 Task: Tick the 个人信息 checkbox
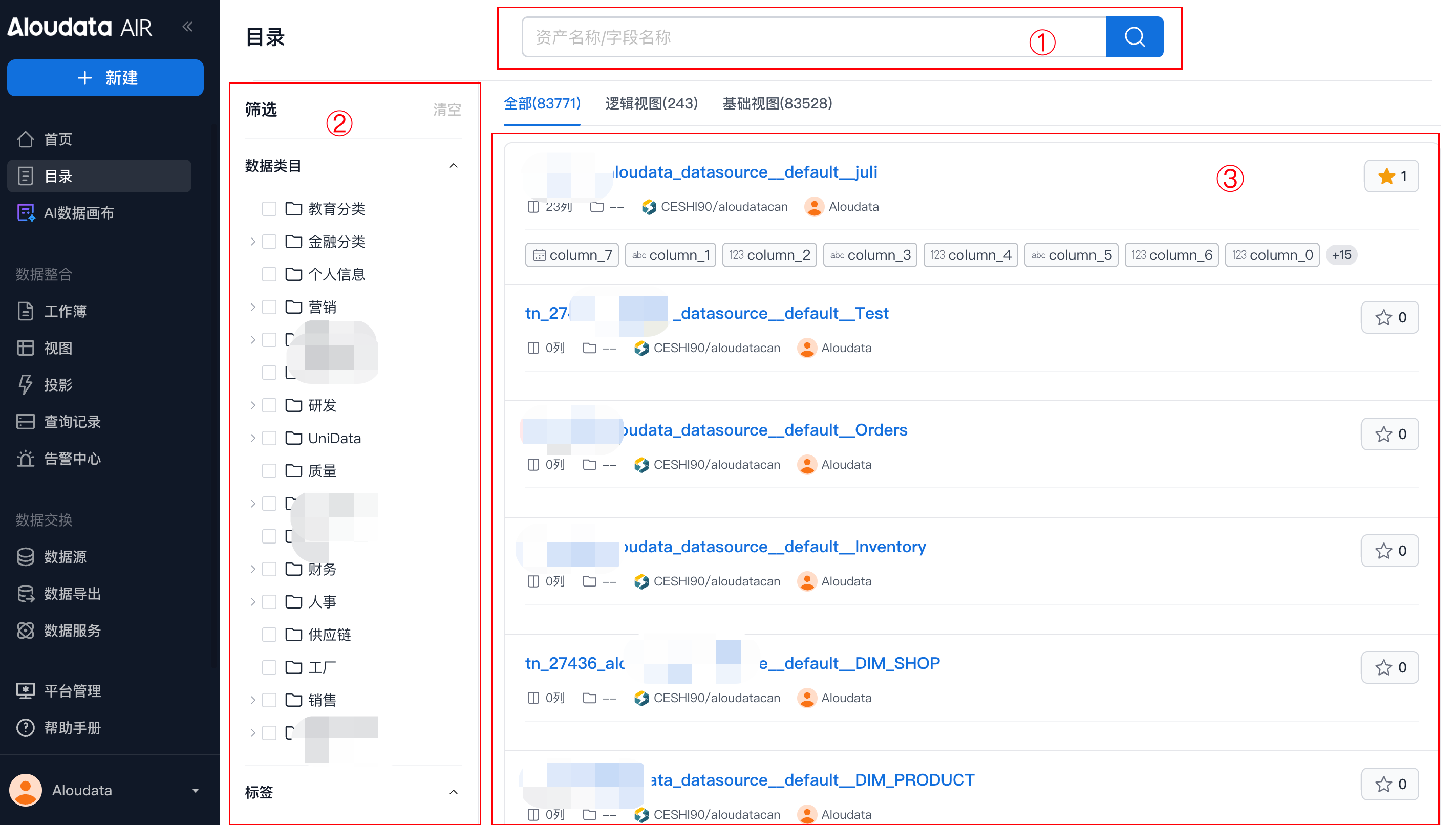tap(269, 275)
